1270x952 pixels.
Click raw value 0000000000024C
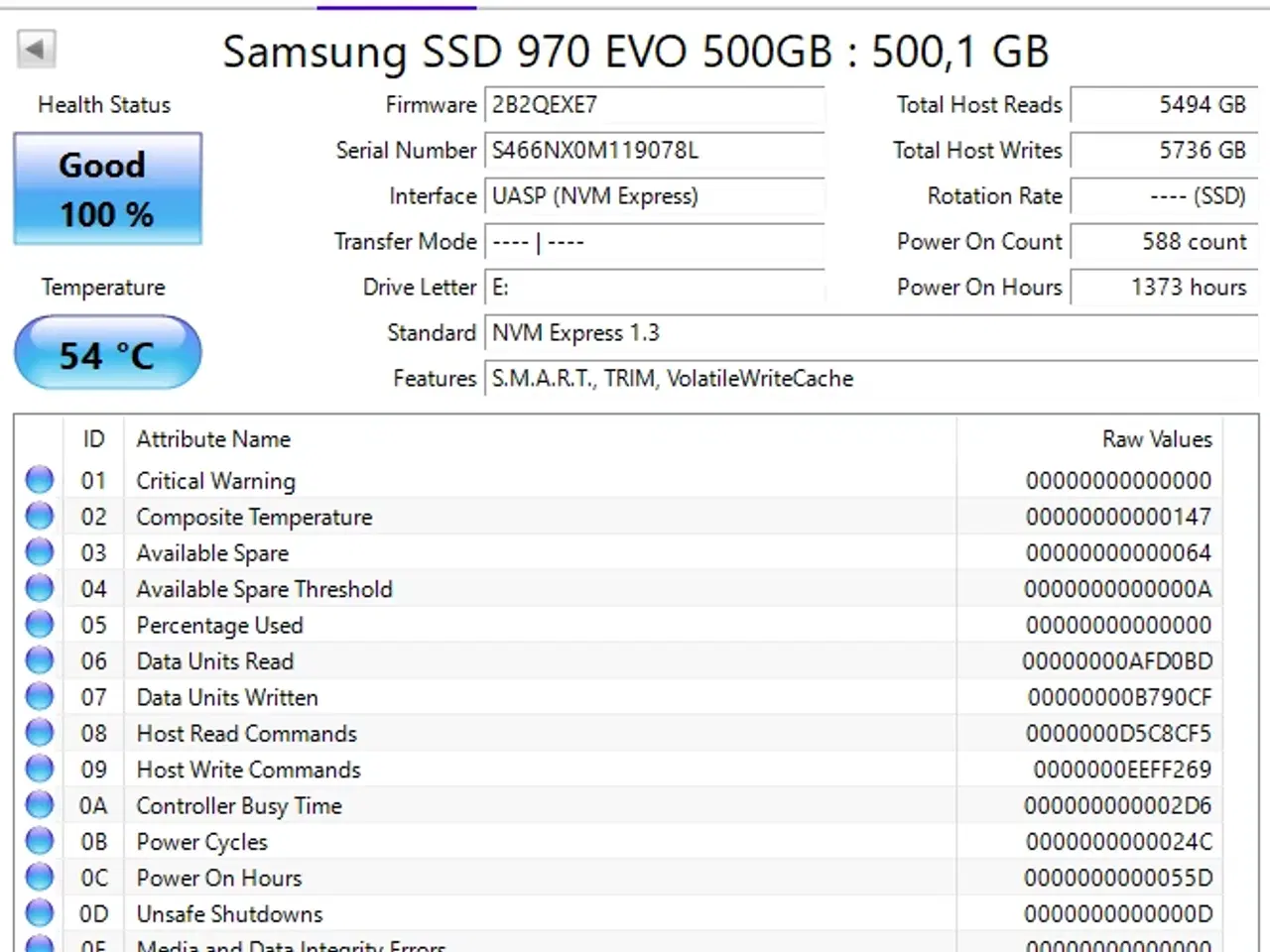1118,842
